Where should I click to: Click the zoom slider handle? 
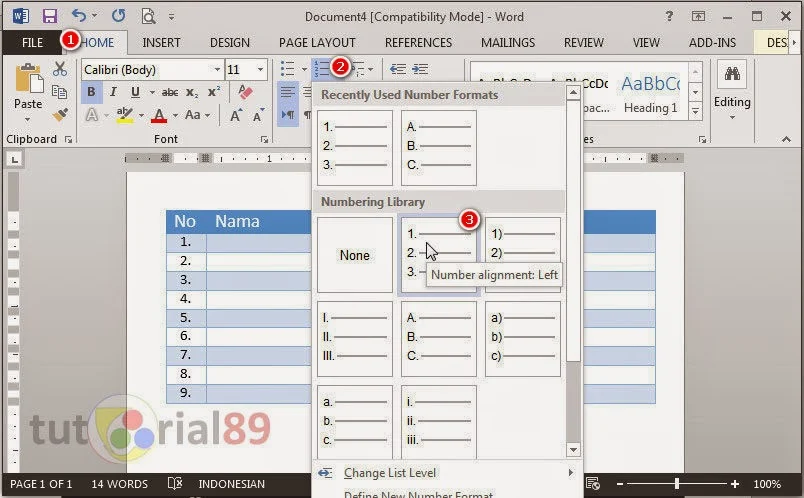pos(677,484)
